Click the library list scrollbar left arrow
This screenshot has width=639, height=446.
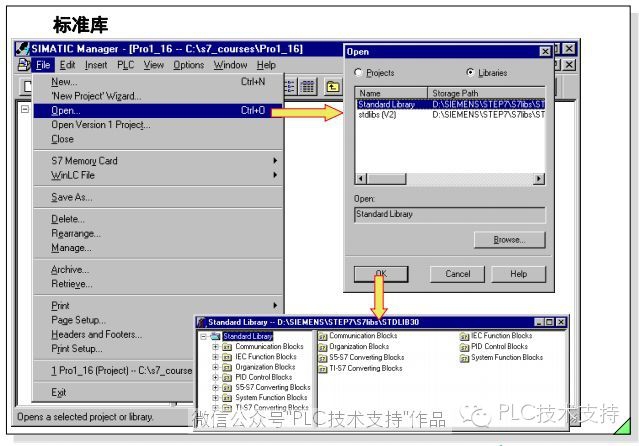coord(361,179)
